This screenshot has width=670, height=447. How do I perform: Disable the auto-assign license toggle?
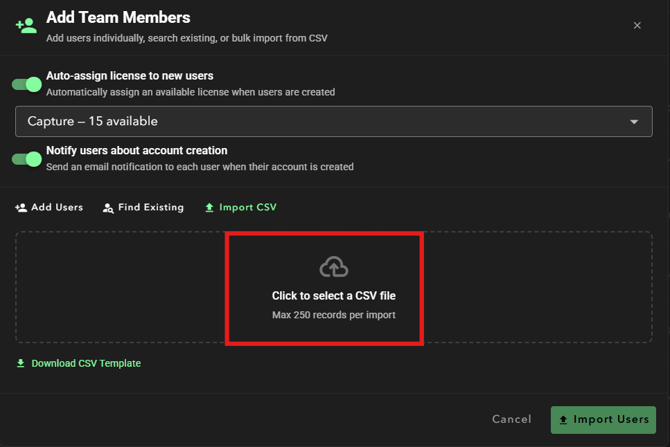tap(27, 84)
